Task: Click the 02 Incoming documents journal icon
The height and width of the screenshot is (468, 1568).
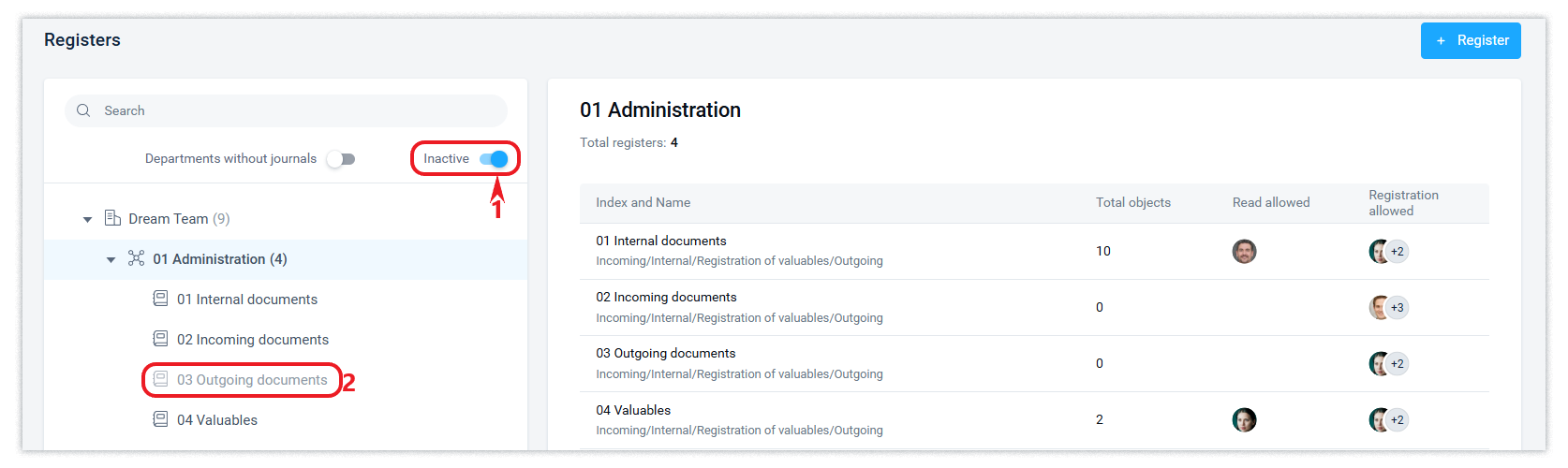Action: point(161,339)
